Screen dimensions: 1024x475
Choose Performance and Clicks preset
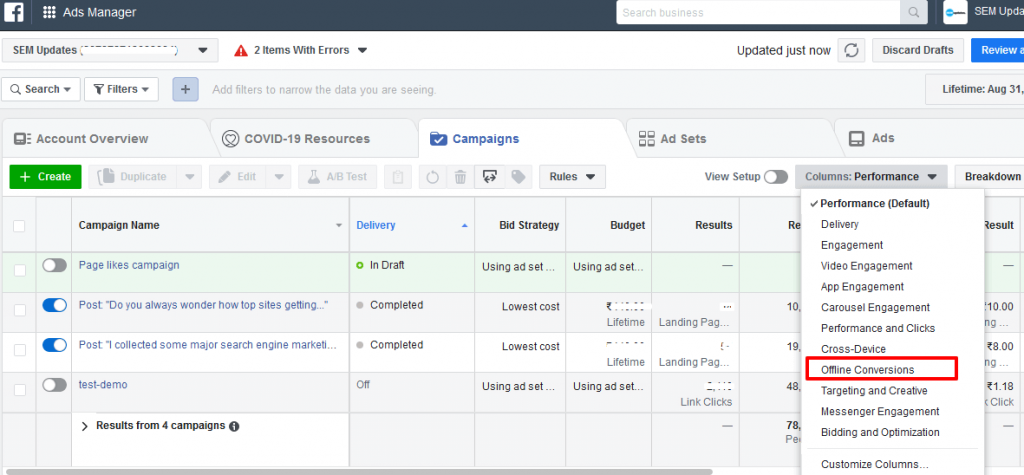[x=878, y=328]
